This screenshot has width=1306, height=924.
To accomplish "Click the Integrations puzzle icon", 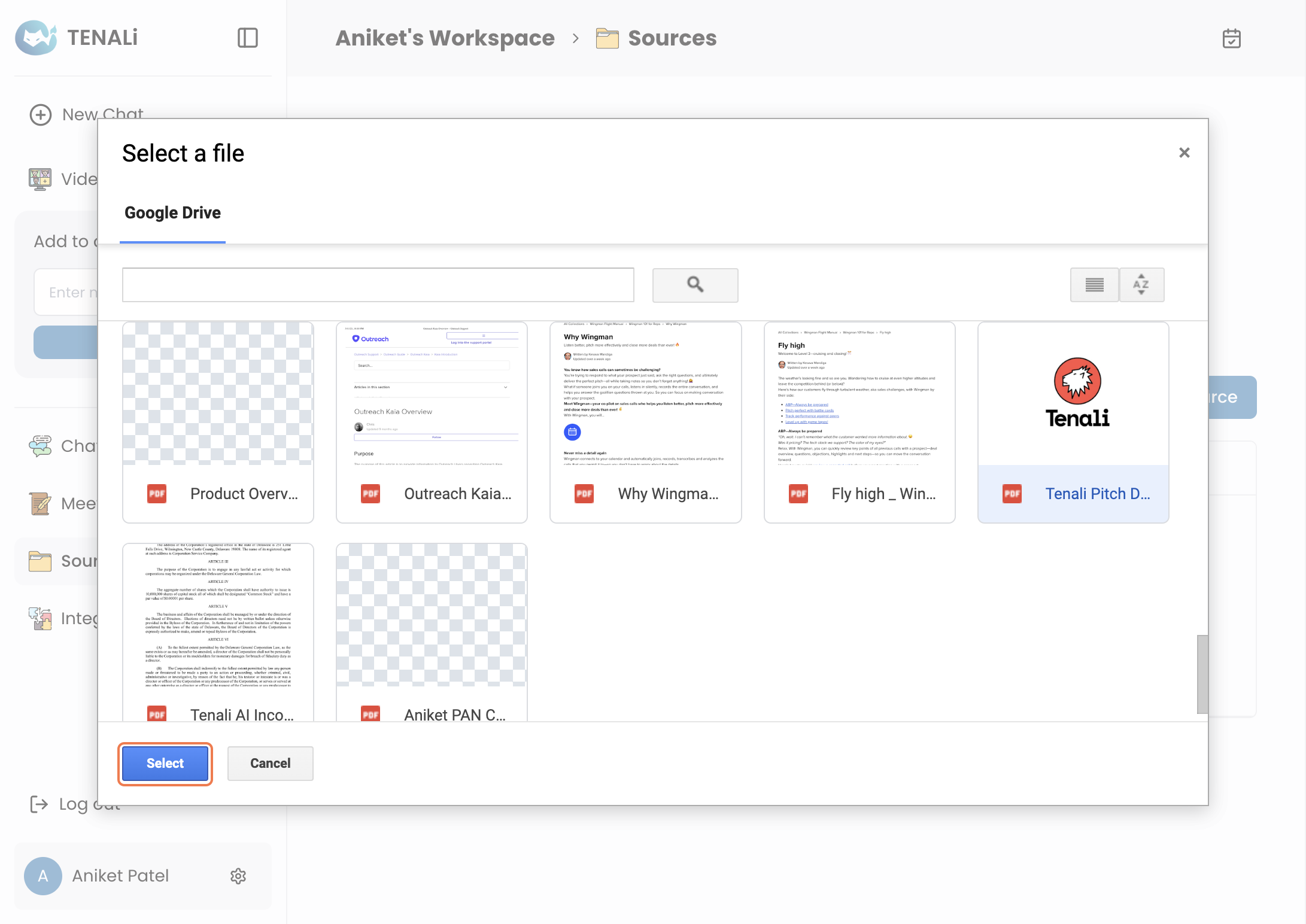I will click(40, 618).
